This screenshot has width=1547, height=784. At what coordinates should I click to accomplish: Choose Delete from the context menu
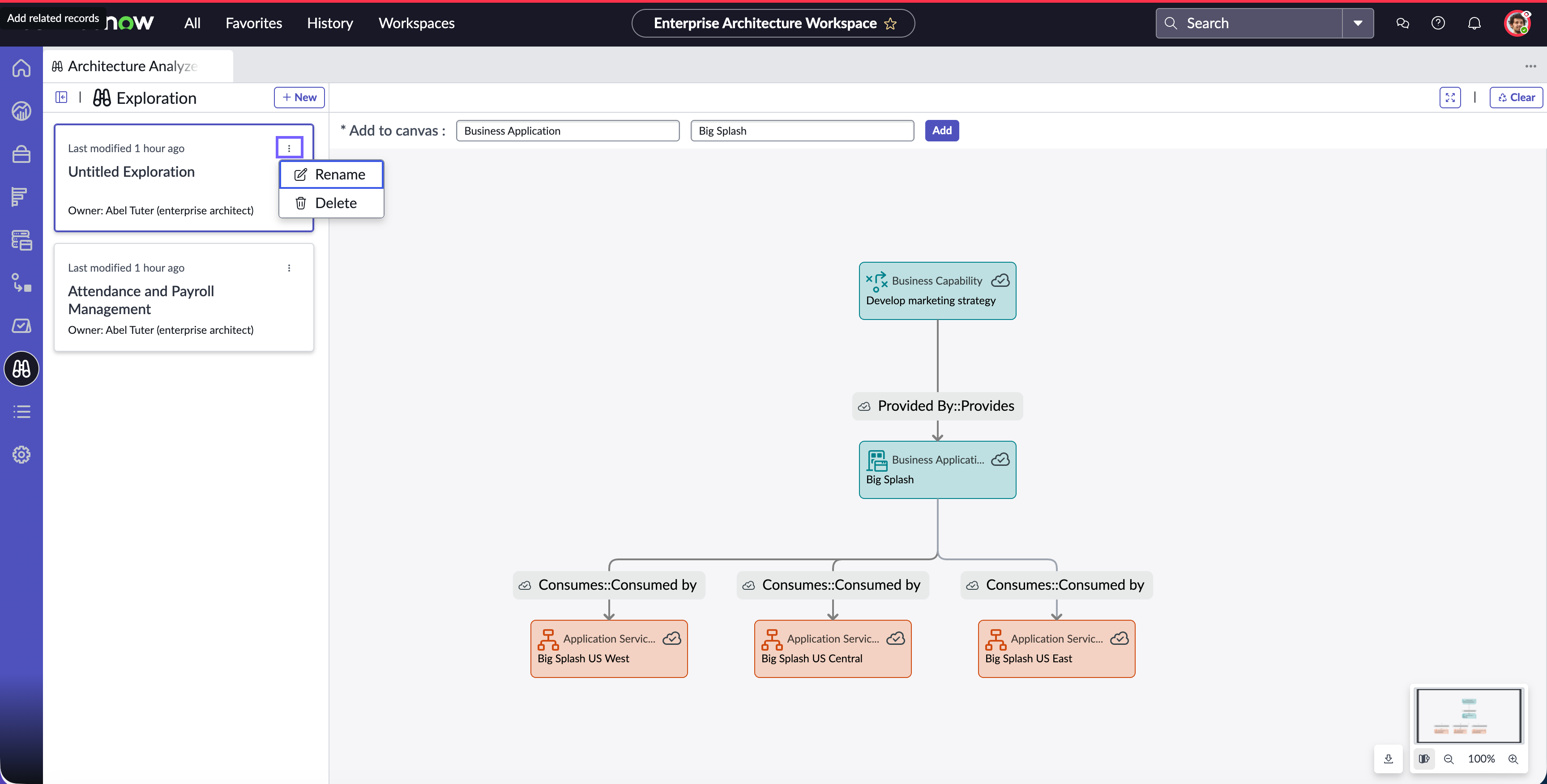pos(331,203)
